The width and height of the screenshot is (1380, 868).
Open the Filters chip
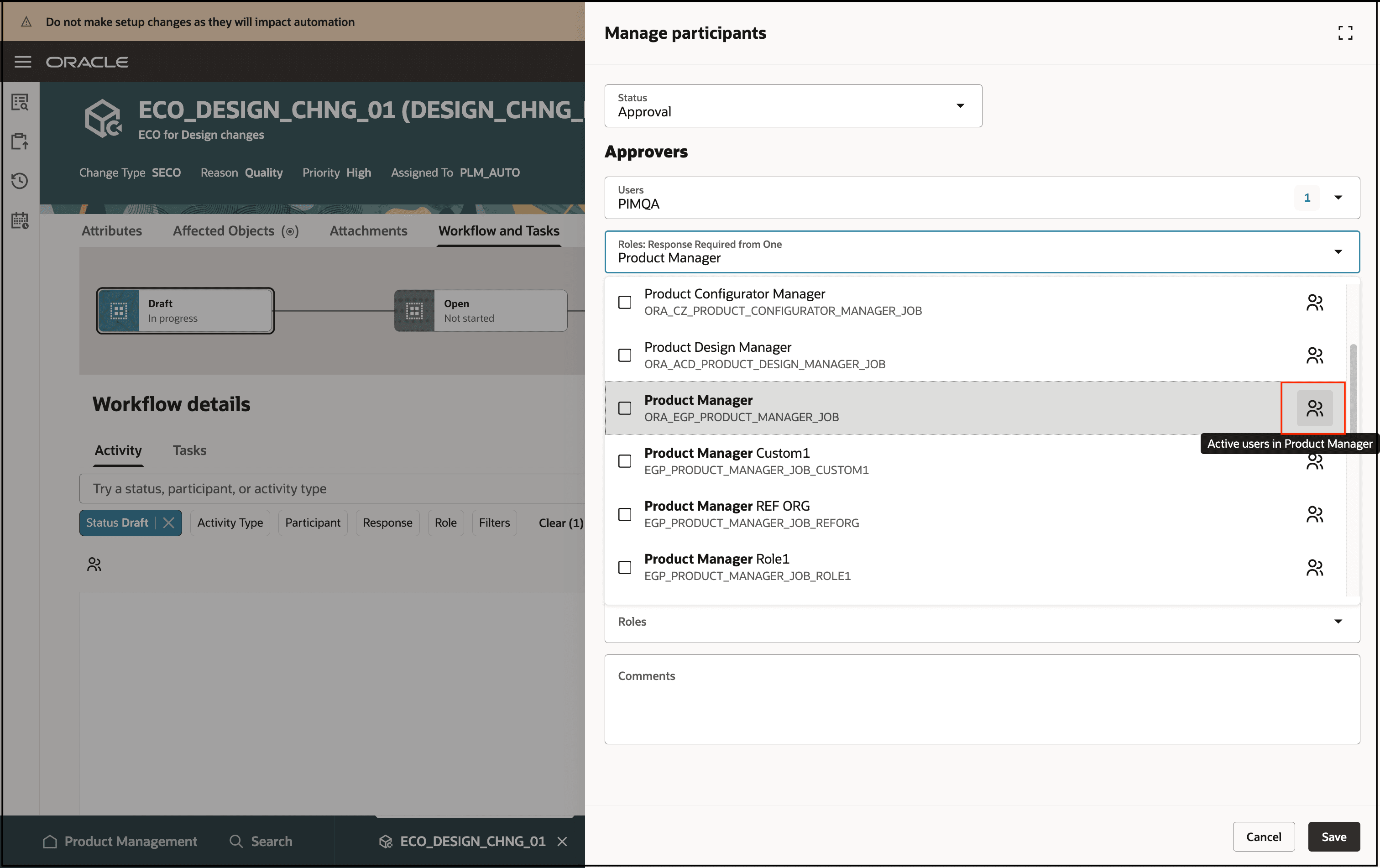click(x=495, y=523)
